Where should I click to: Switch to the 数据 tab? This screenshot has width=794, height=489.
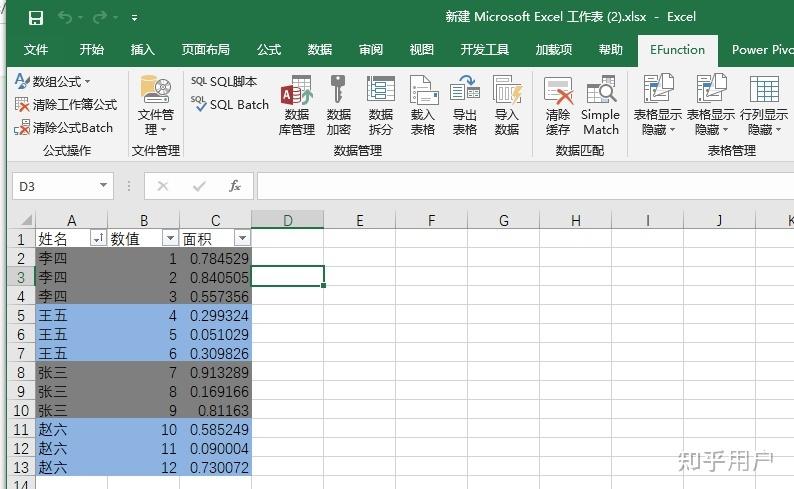[x=320, y=50]
